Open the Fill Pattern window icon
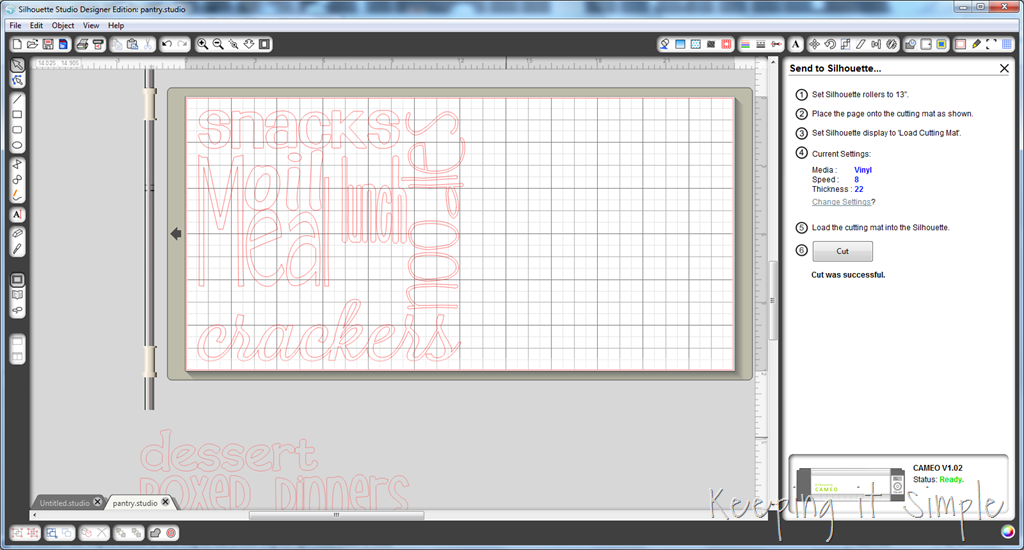The height and width of the screenshot is (550, 1024). click(696, 44)
